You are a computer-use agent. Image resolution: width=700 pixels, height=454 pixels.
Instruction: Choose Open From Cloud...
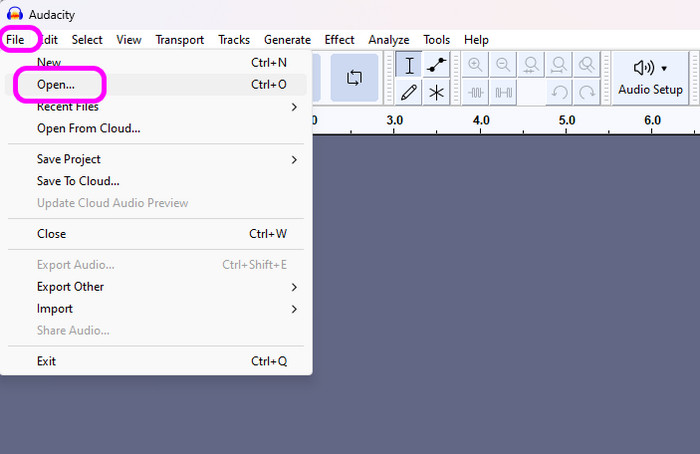156,129
